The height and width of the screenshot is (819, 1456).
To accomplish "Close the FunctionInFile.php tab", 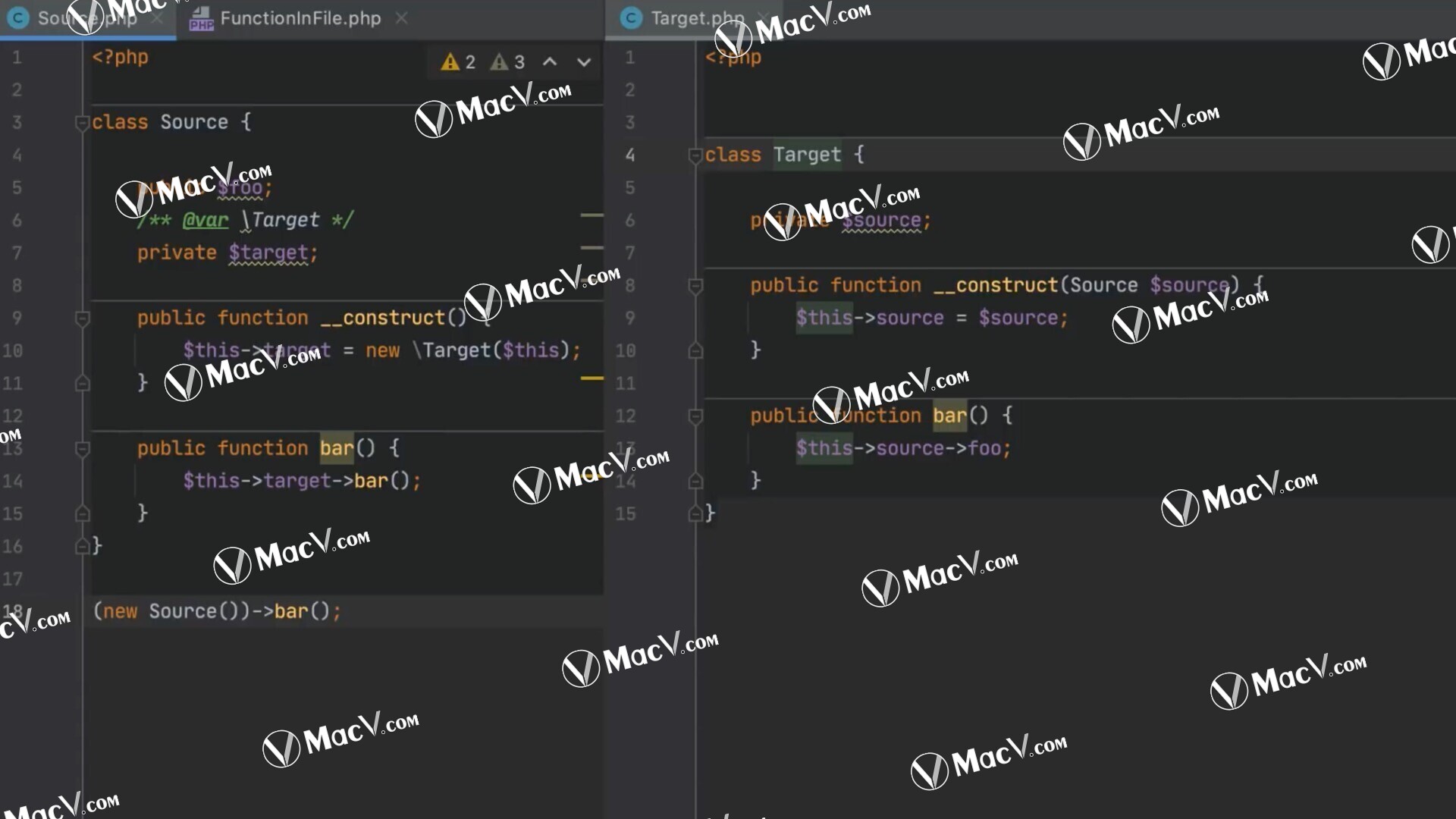I will tap(401, 18).
